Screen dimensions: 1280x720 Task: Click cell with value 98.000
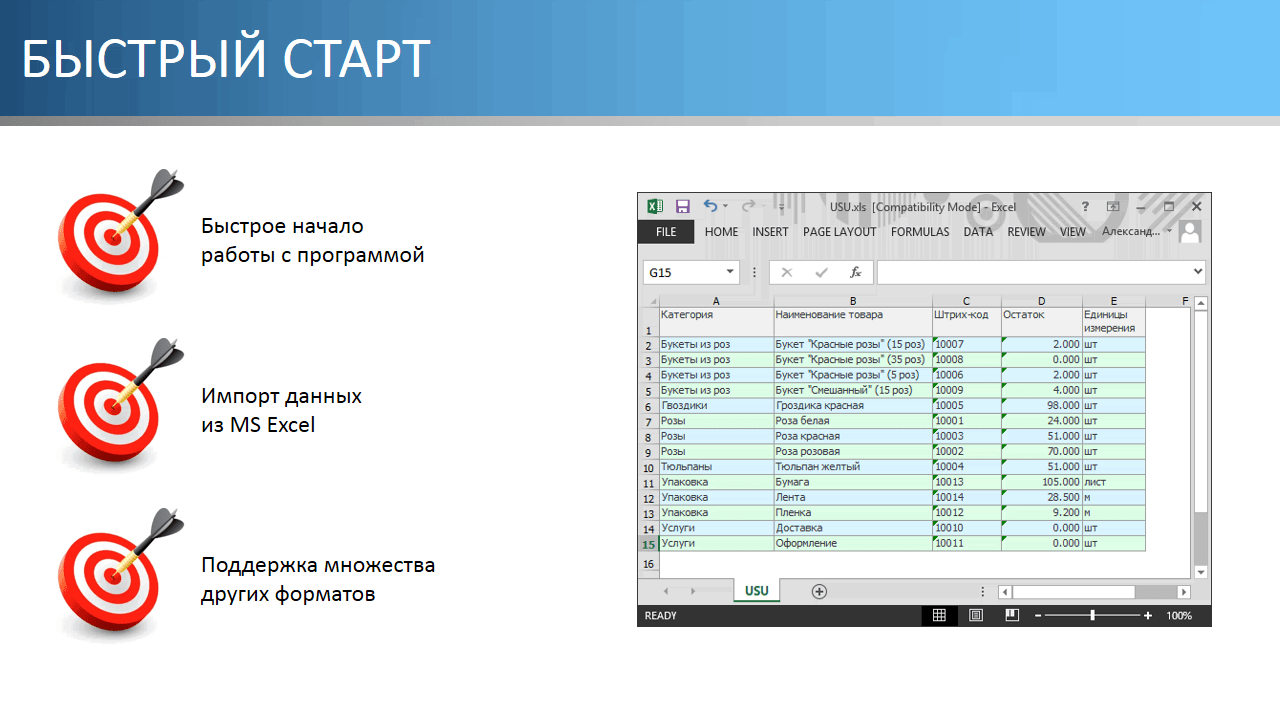[1042, 406]
